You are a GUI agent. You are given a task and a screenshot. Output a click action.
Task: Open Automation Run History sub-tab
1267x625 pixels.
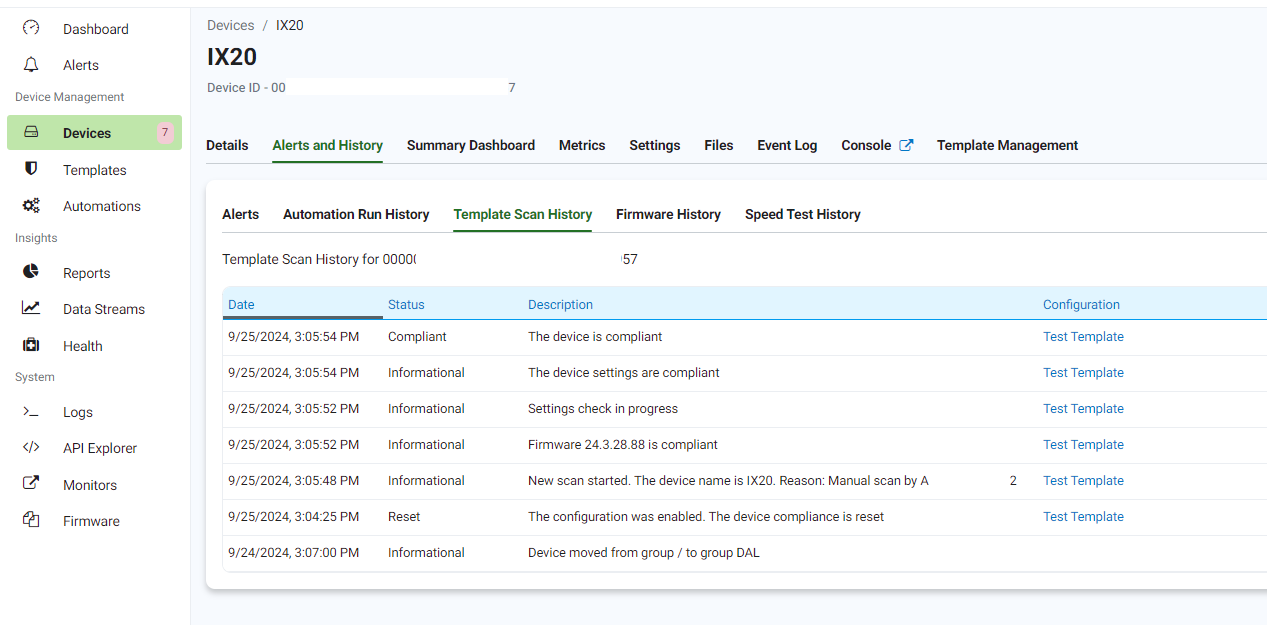356,214
